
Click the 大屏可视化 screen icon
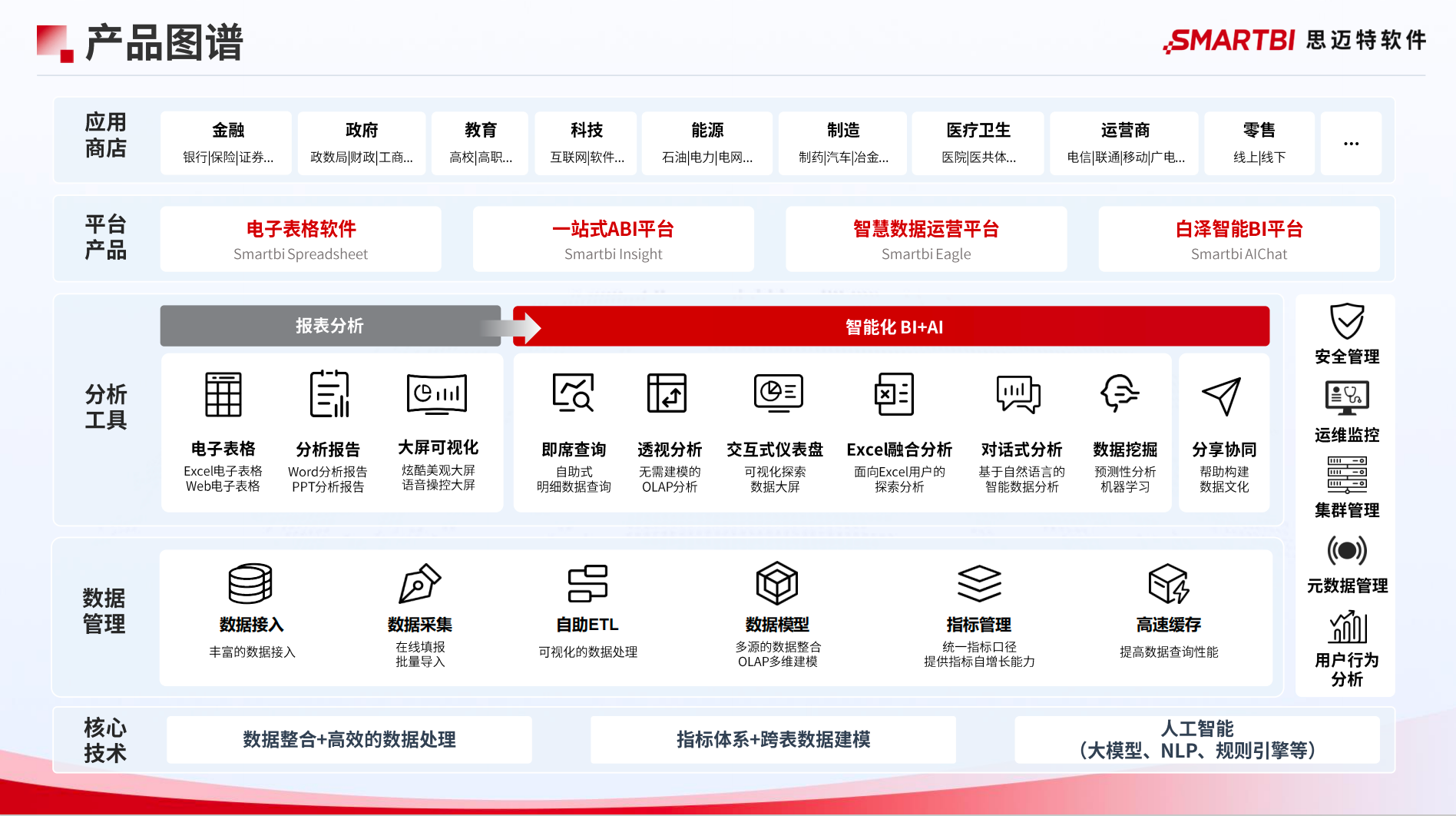[437, 394]
